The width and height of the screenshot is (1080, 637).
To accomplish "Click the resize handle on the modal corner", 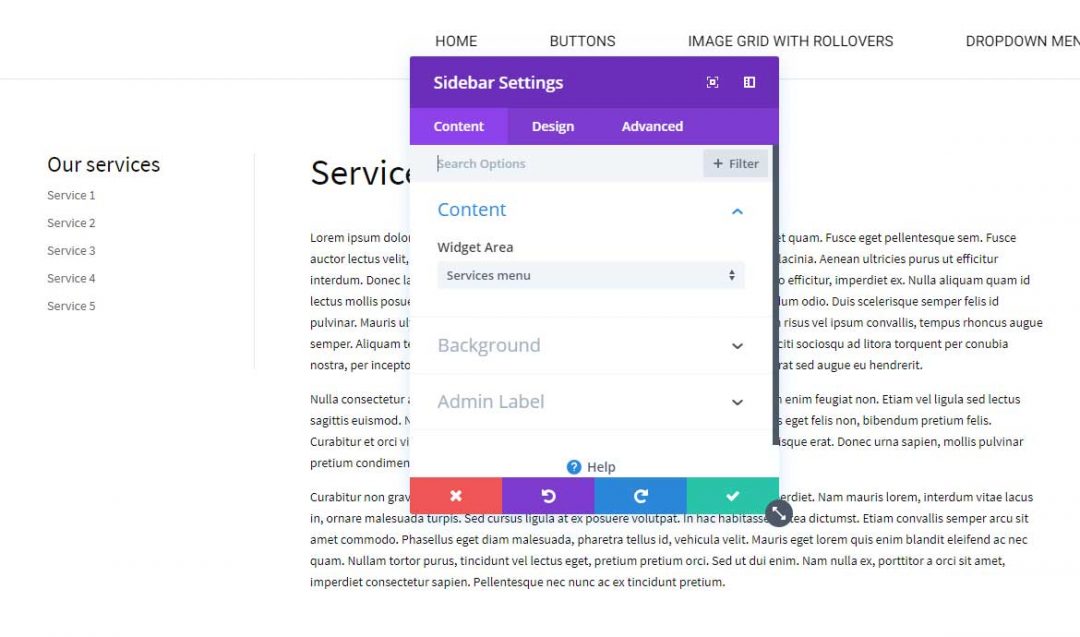I will pyautogui.click(x=778, y=513).
